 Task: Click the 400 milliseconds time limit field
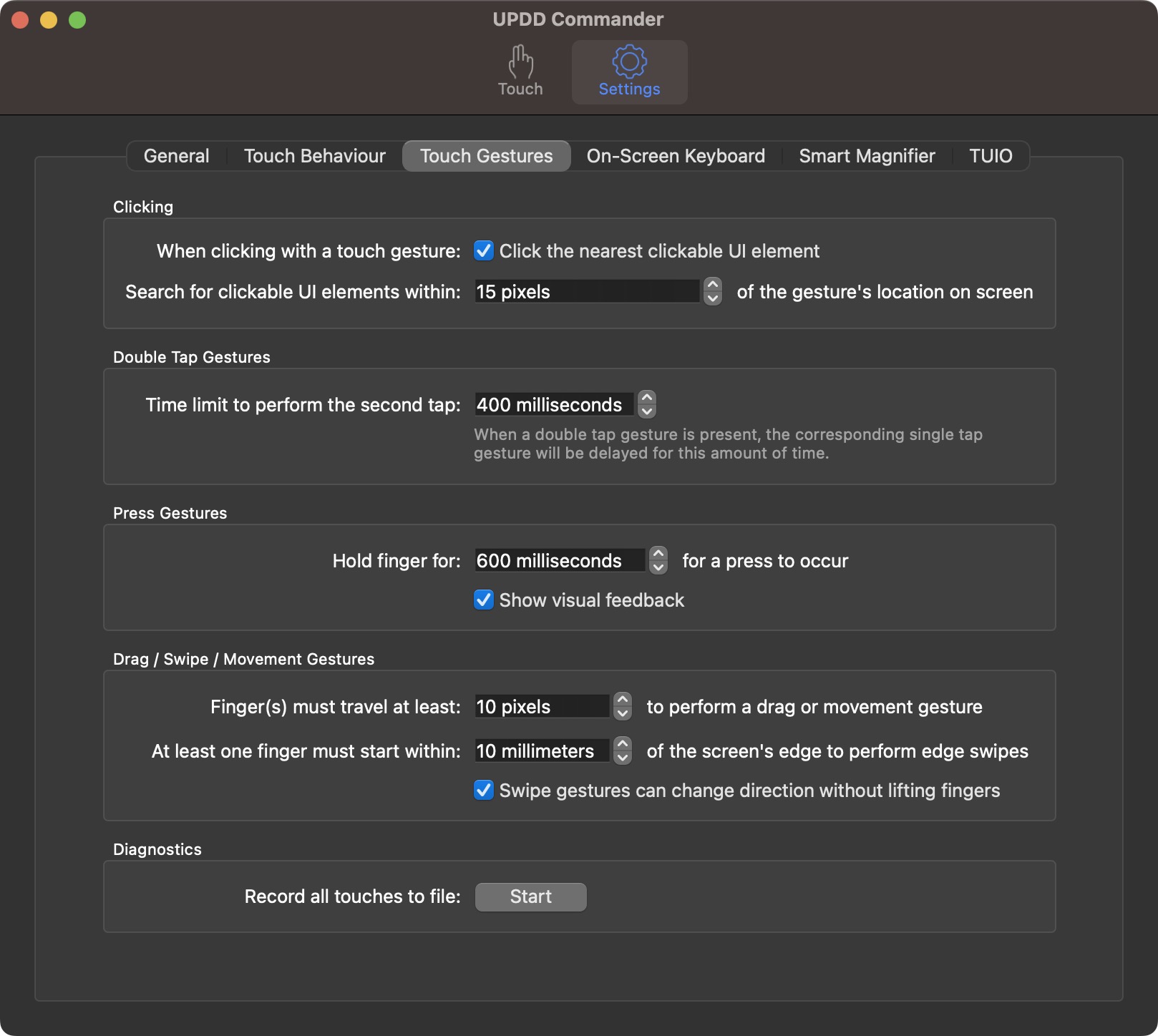coord(555,404)
